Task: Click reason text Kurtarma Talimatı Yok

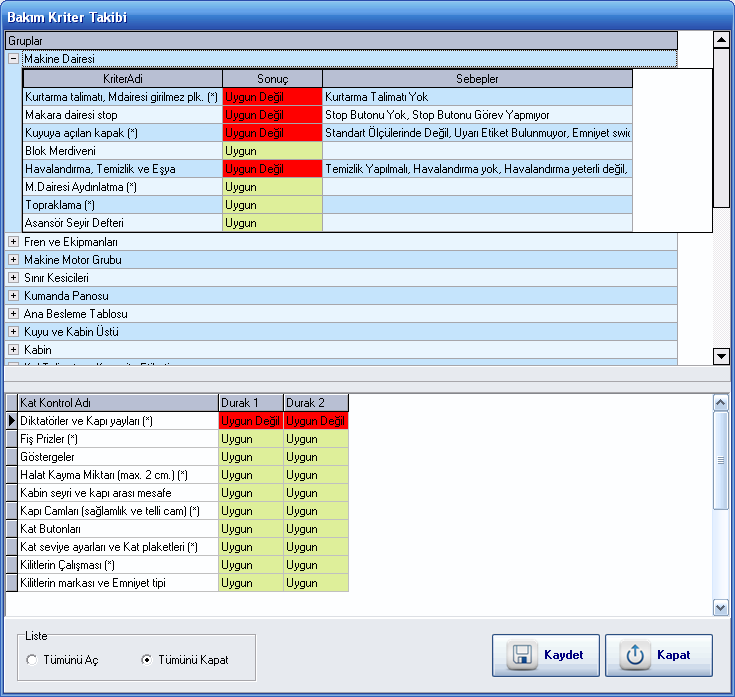Action: [x=376, y=97]
